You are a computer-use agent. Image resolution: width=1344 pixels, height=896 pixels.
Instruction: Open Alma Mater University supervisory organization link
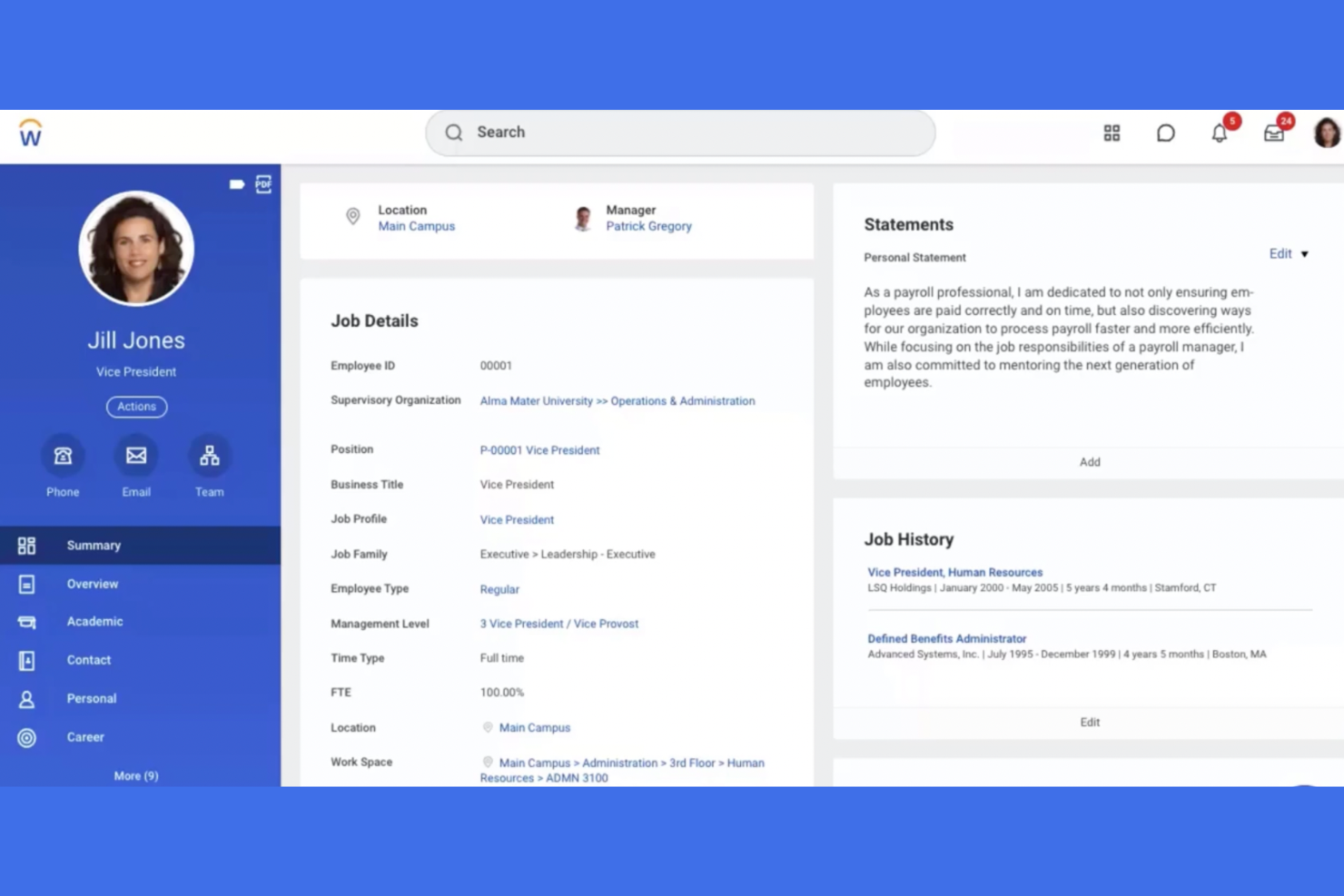click(x=618, y=400)
